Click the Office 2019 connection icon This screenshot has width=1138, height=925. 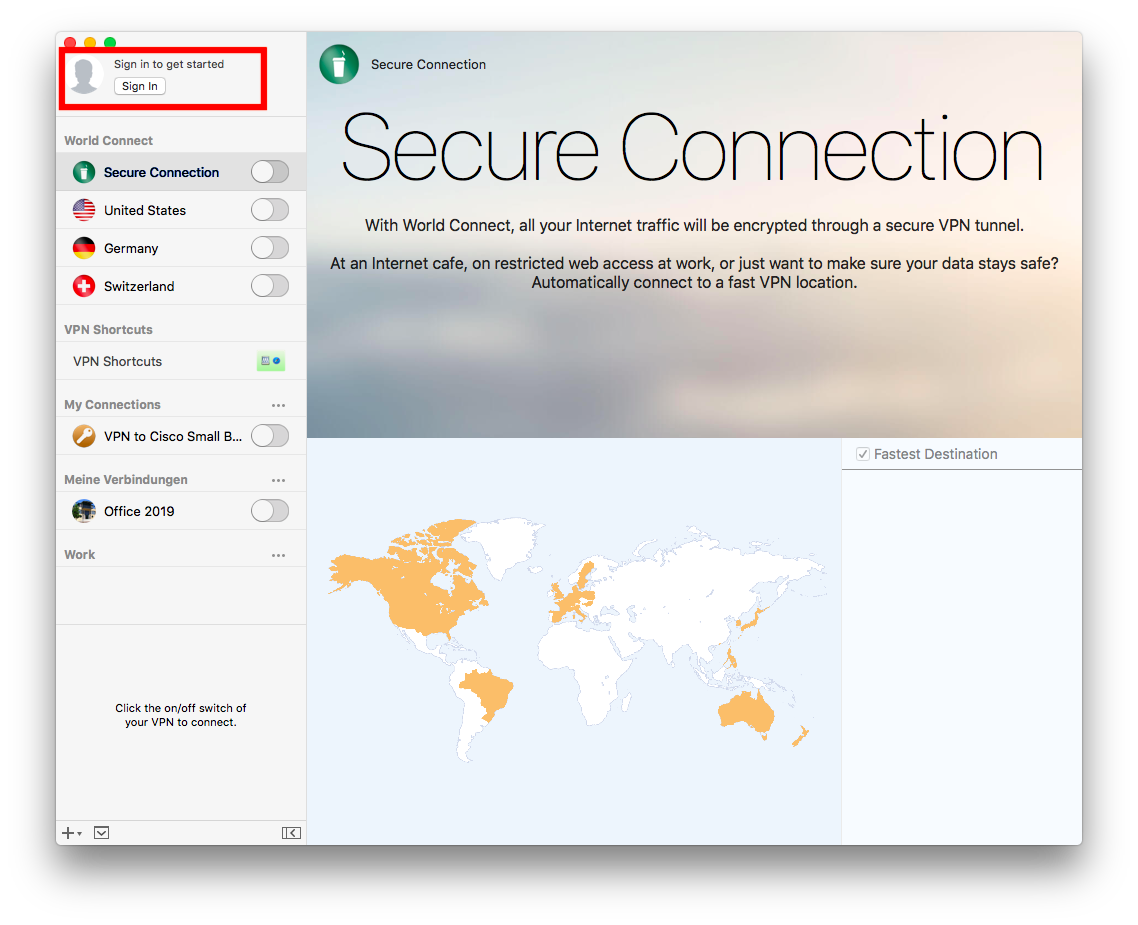point(84,511)
